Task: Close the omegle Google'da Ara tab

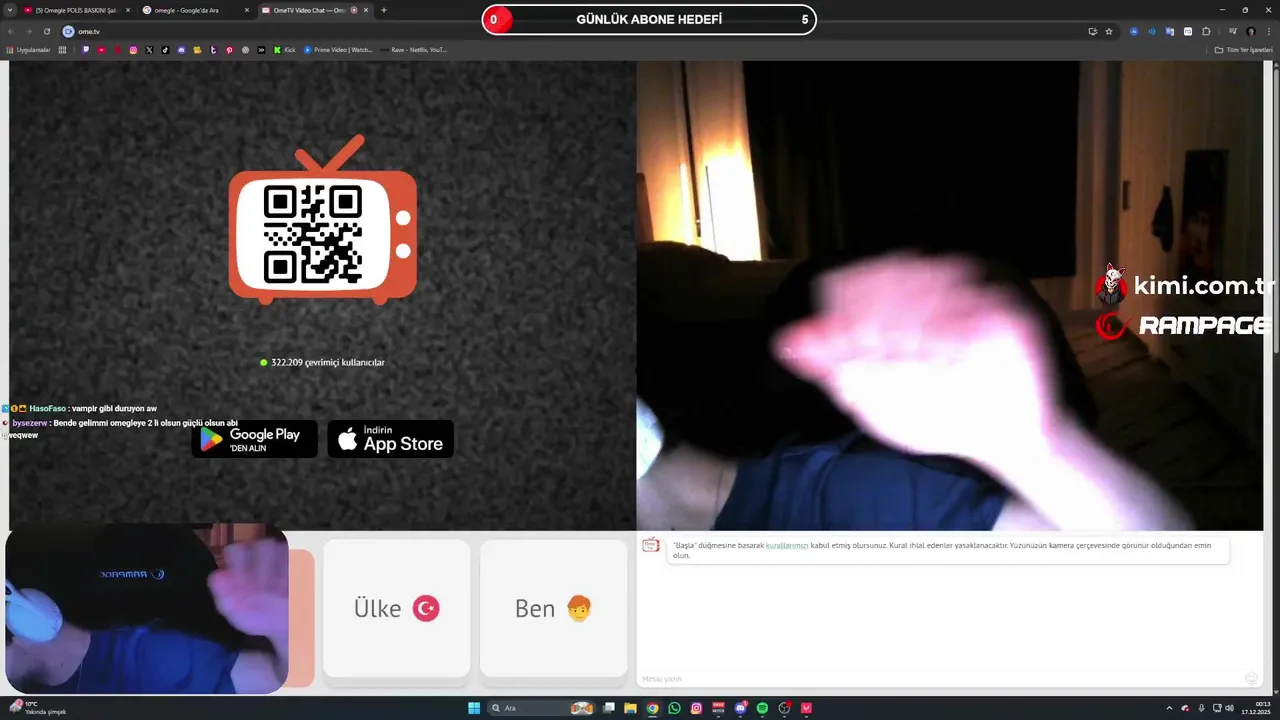Action: (245, 10)
